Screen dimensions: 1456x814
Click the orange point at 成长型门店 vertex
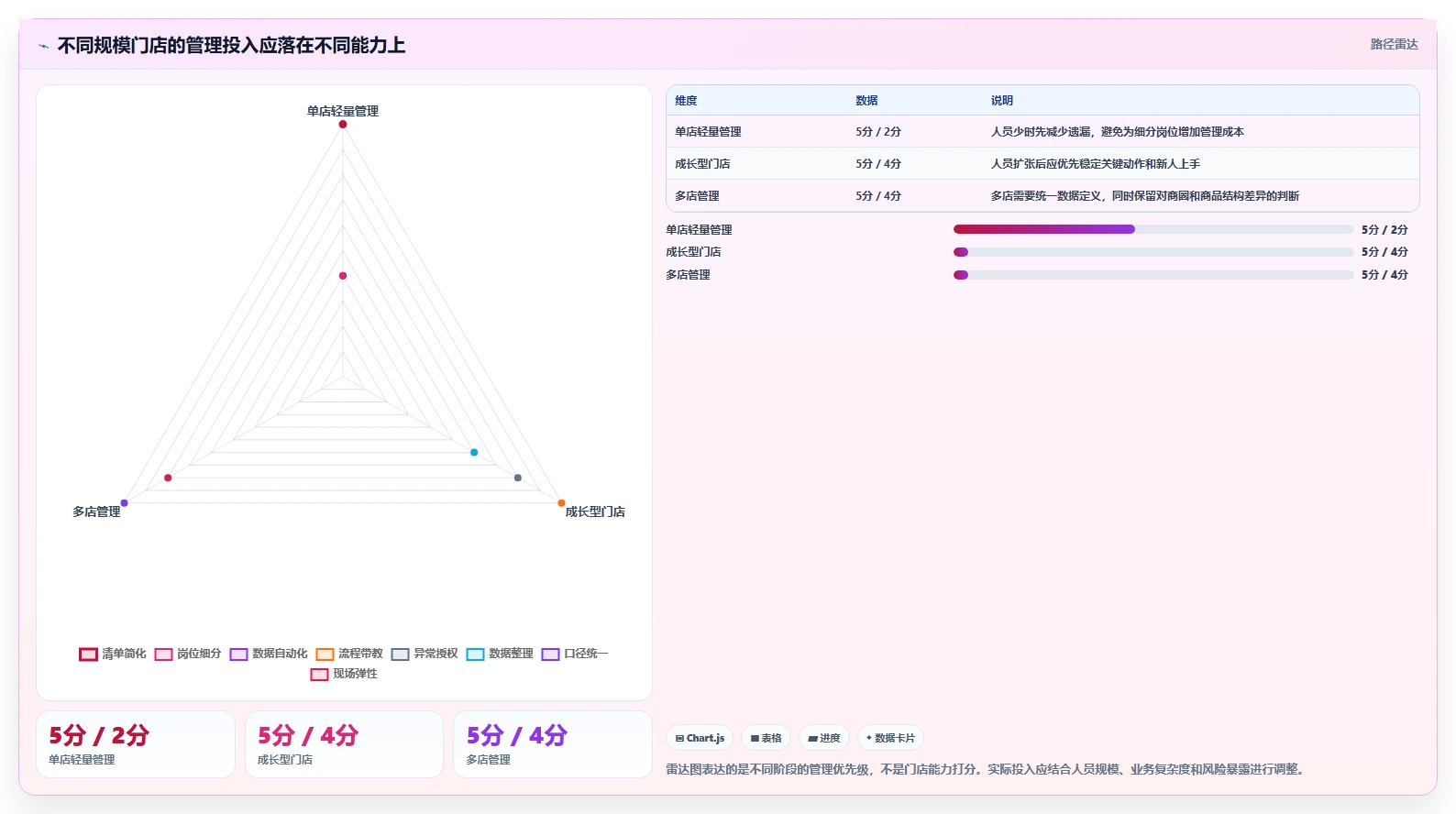[x=561, y=503]
